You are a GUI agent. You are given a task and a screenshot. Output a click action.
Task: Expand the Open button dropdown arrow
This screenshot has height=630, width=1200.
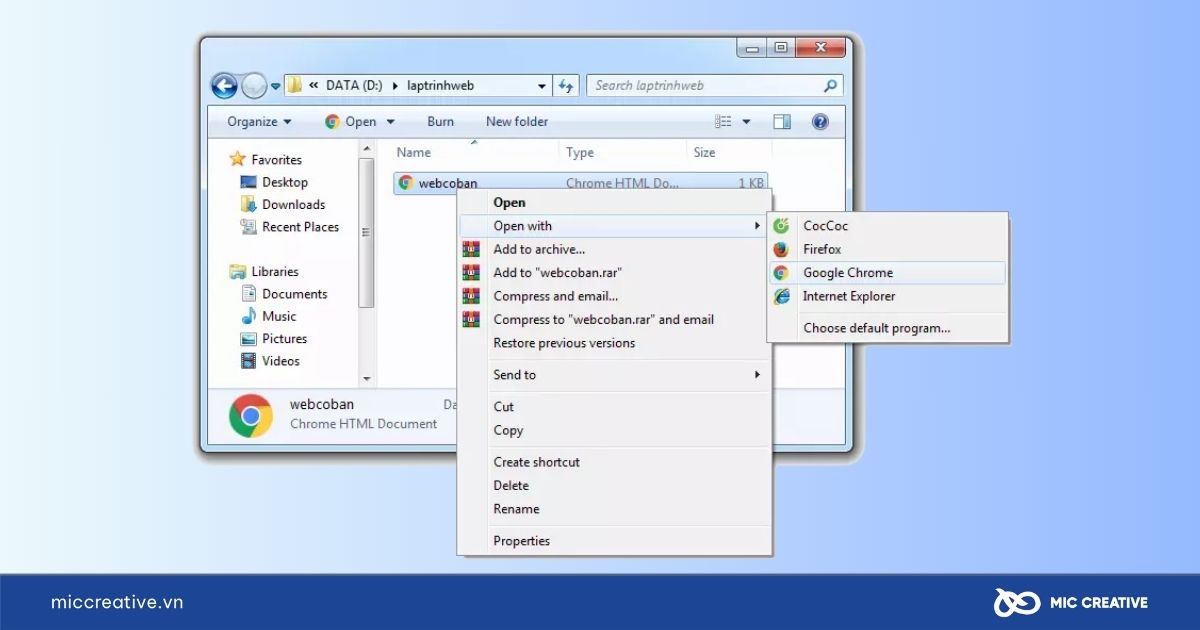click(390, 122)
